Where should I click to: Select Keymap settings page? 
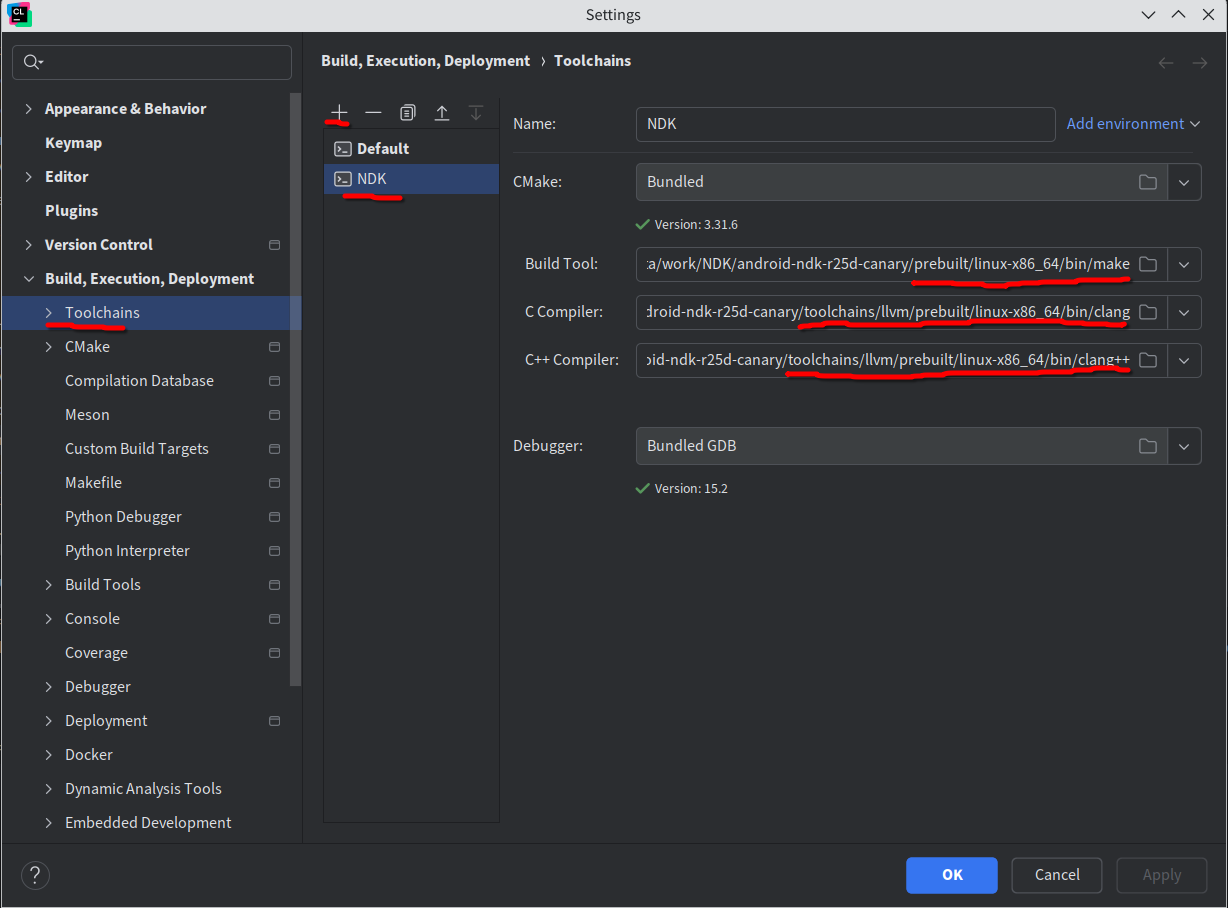pyautogui.click(x=73, y=143)
